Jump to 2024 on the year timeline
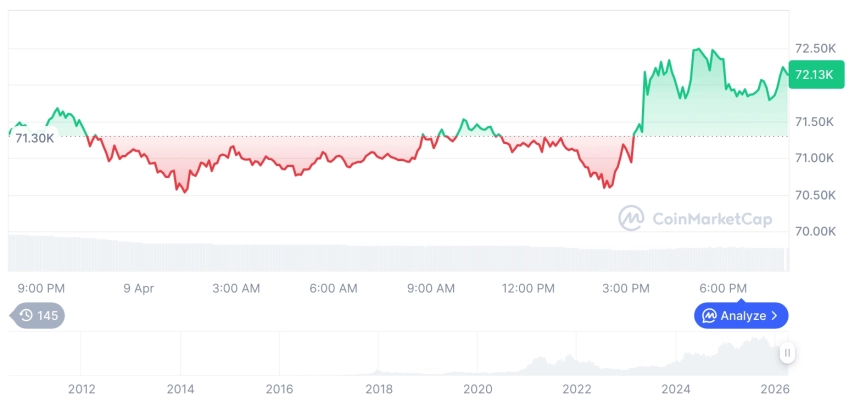The image size is (860, 401). click(677, 389)
